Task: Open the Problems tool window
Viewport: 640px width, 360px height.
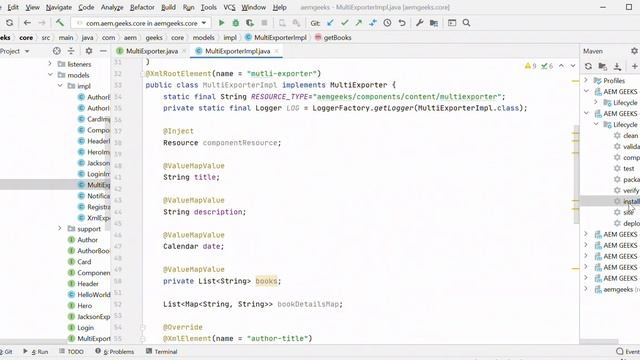Action: click(115, 351)
